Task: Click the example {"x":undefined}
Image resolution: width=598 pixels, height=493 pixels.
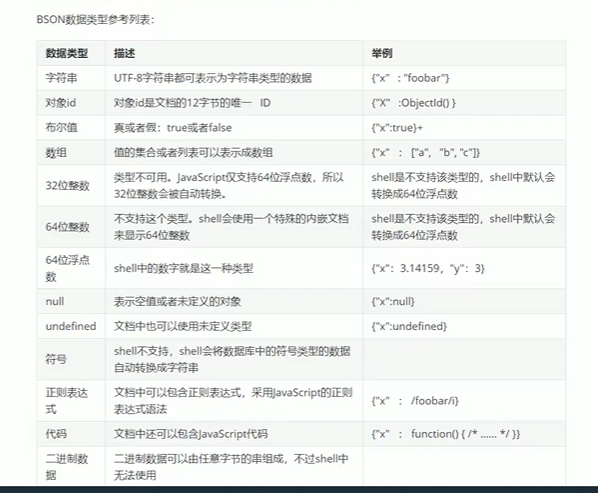Action: pyautogui.click(x=409, y=326)
